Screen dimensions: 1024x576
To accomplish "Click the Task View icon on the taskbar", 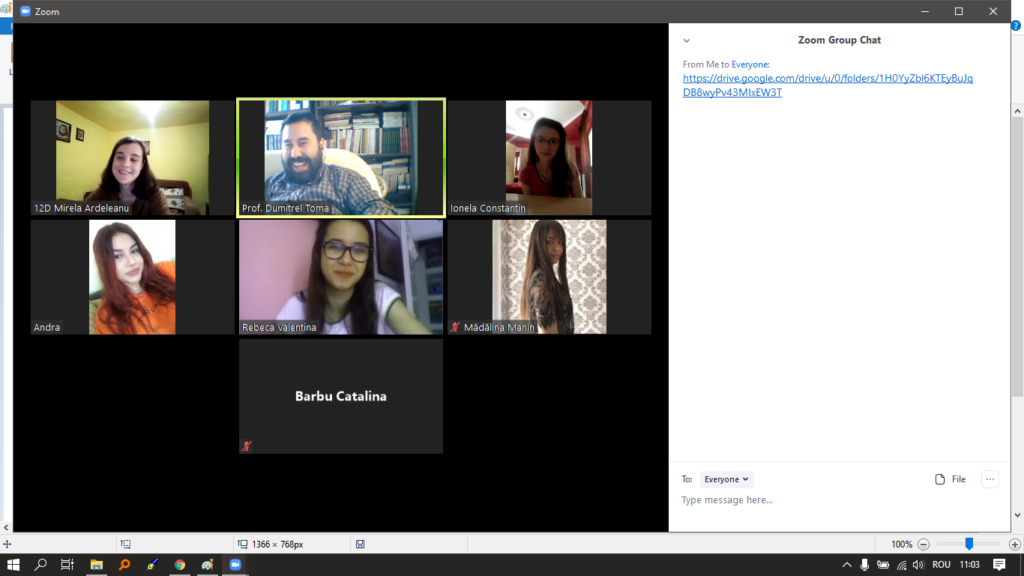I will click(68, 565).
